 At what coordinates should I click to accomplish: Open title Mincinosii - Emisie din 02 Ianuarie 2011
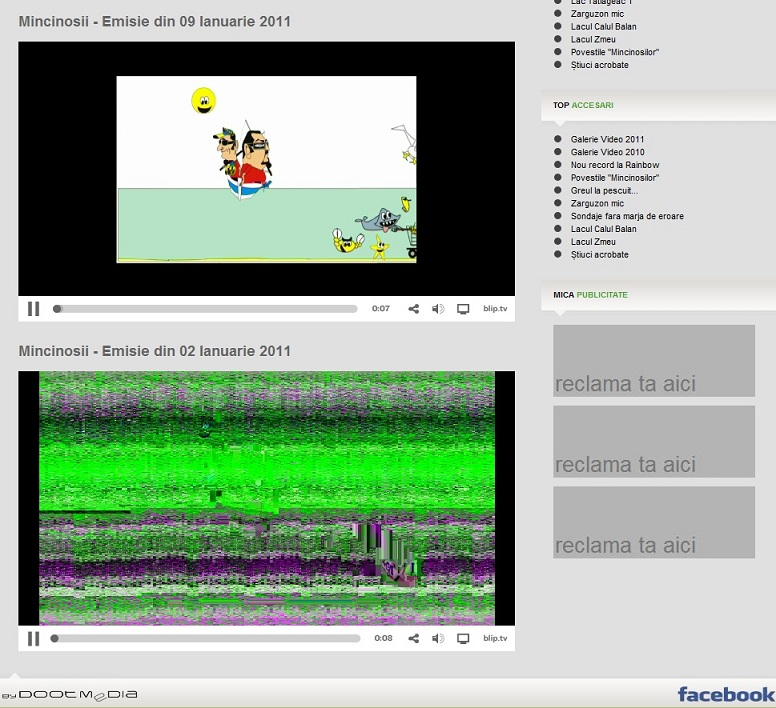154,351
